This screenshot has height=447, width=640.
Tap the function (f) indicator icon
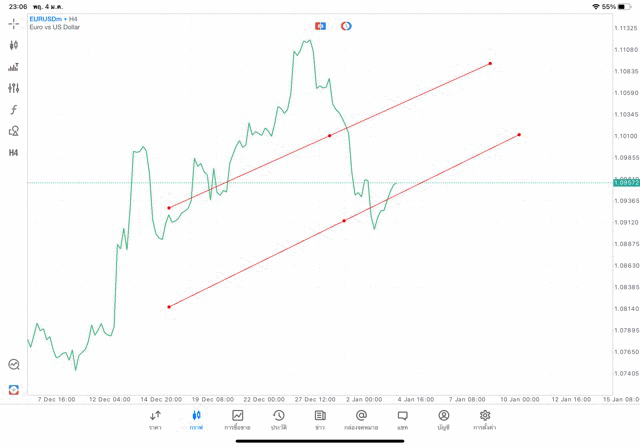[x=14, y=110]
